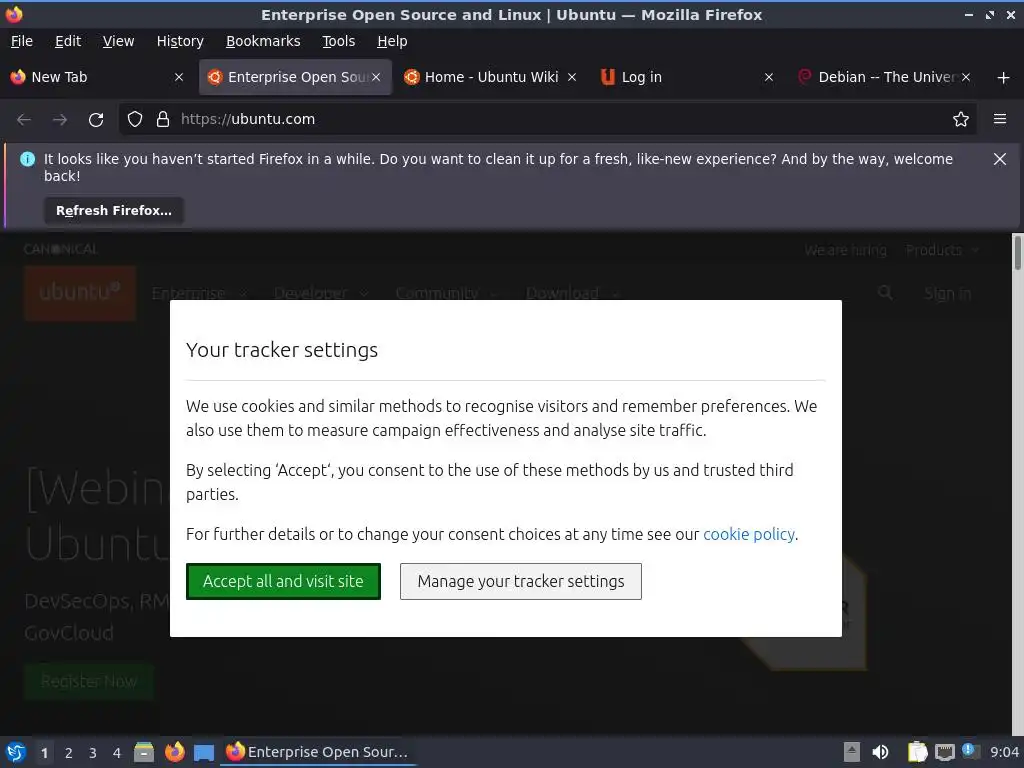Click the network monitor tray icon
The image size is (1024, 768).
tap(944, 752)
